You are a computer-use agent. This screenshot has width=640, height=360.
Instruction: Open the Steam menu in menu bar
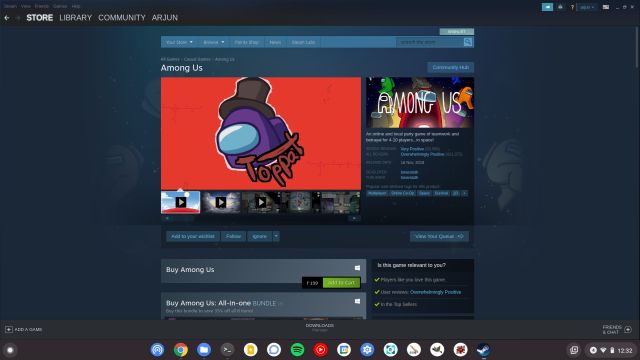10,6
